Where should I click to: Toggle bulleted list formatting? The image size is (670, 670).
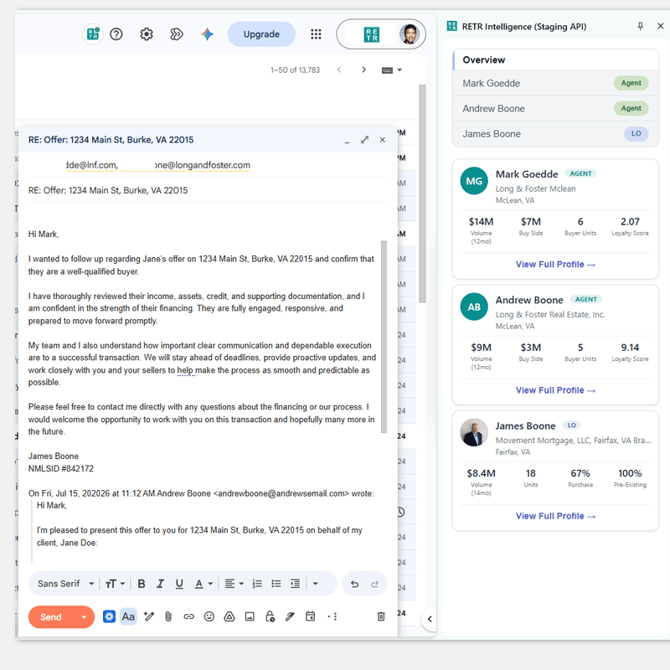pos(276,584)
